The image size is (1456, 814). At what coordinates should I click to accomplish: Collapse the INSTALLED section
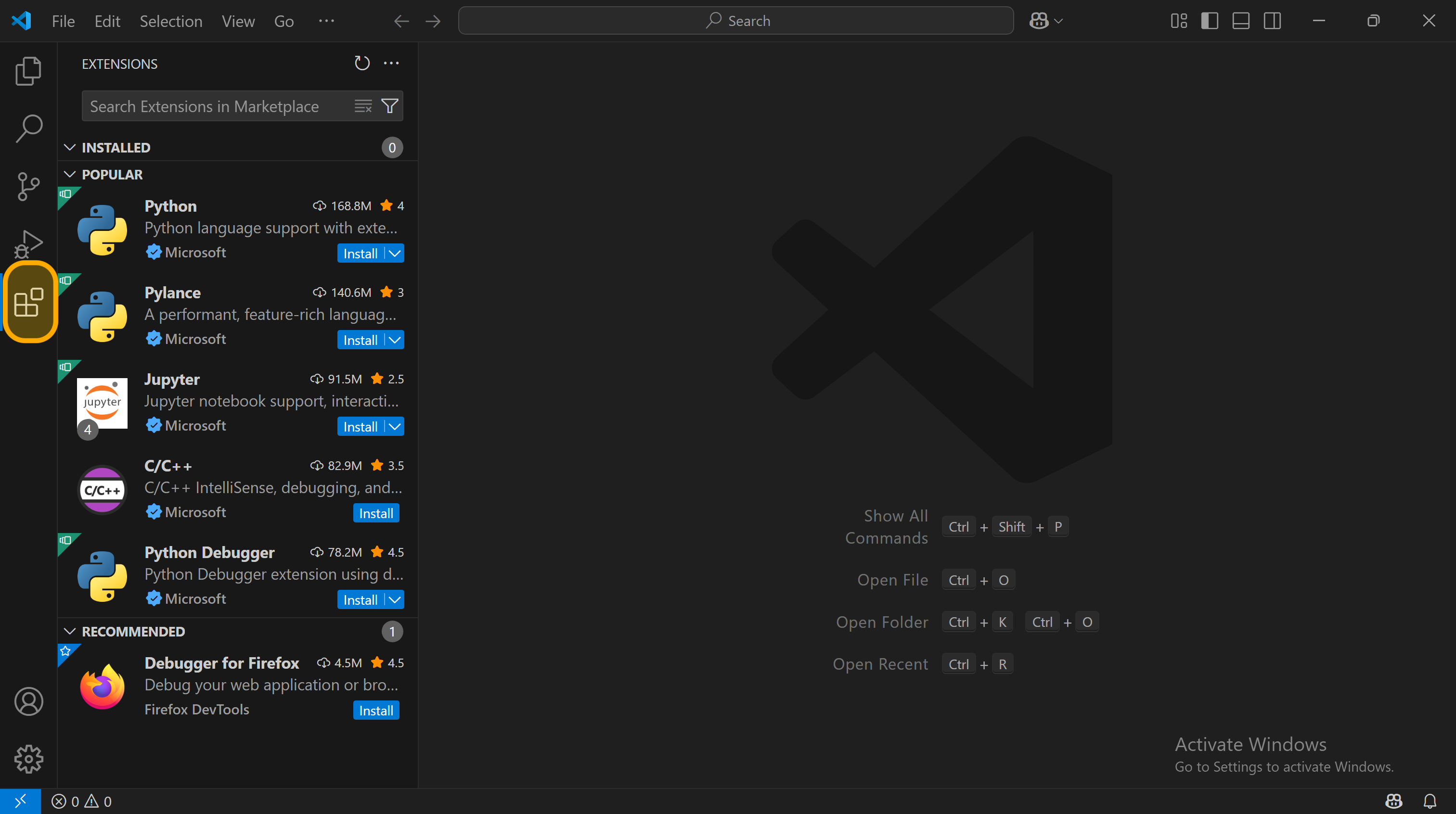69,147
